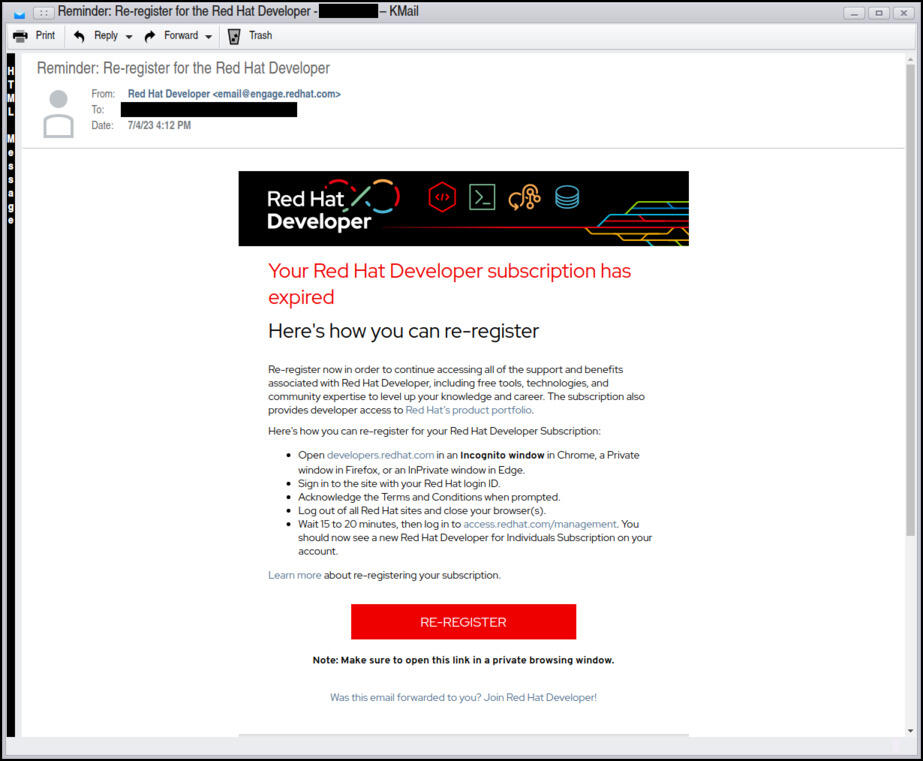Click the Print printer icon
Screen dimensions: 923x761
coord(20,36)
